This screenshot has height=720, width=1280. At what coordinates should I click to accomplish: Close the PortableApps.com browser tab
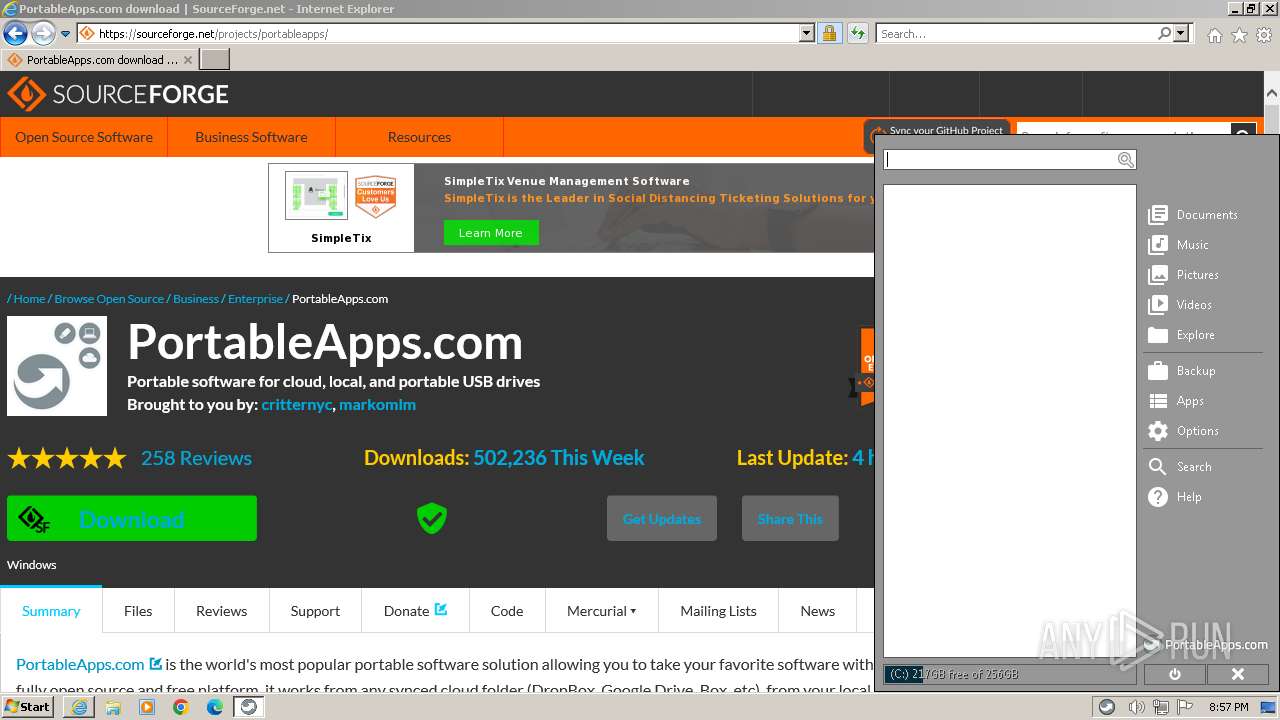[x=188, y=60]
